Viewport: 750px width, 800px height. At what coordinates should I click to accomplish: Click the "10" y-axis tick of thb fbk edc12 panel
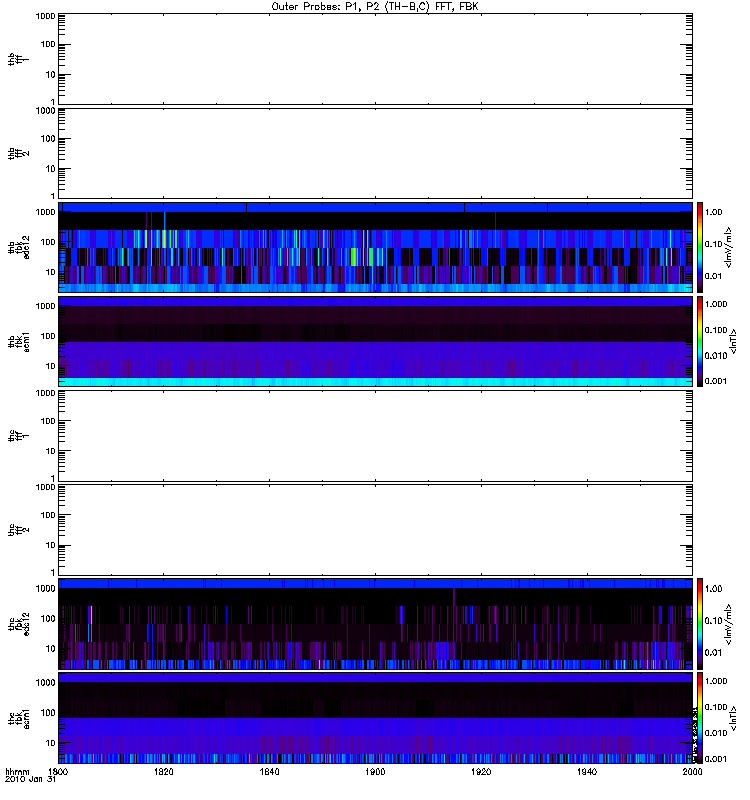point(51,272)
